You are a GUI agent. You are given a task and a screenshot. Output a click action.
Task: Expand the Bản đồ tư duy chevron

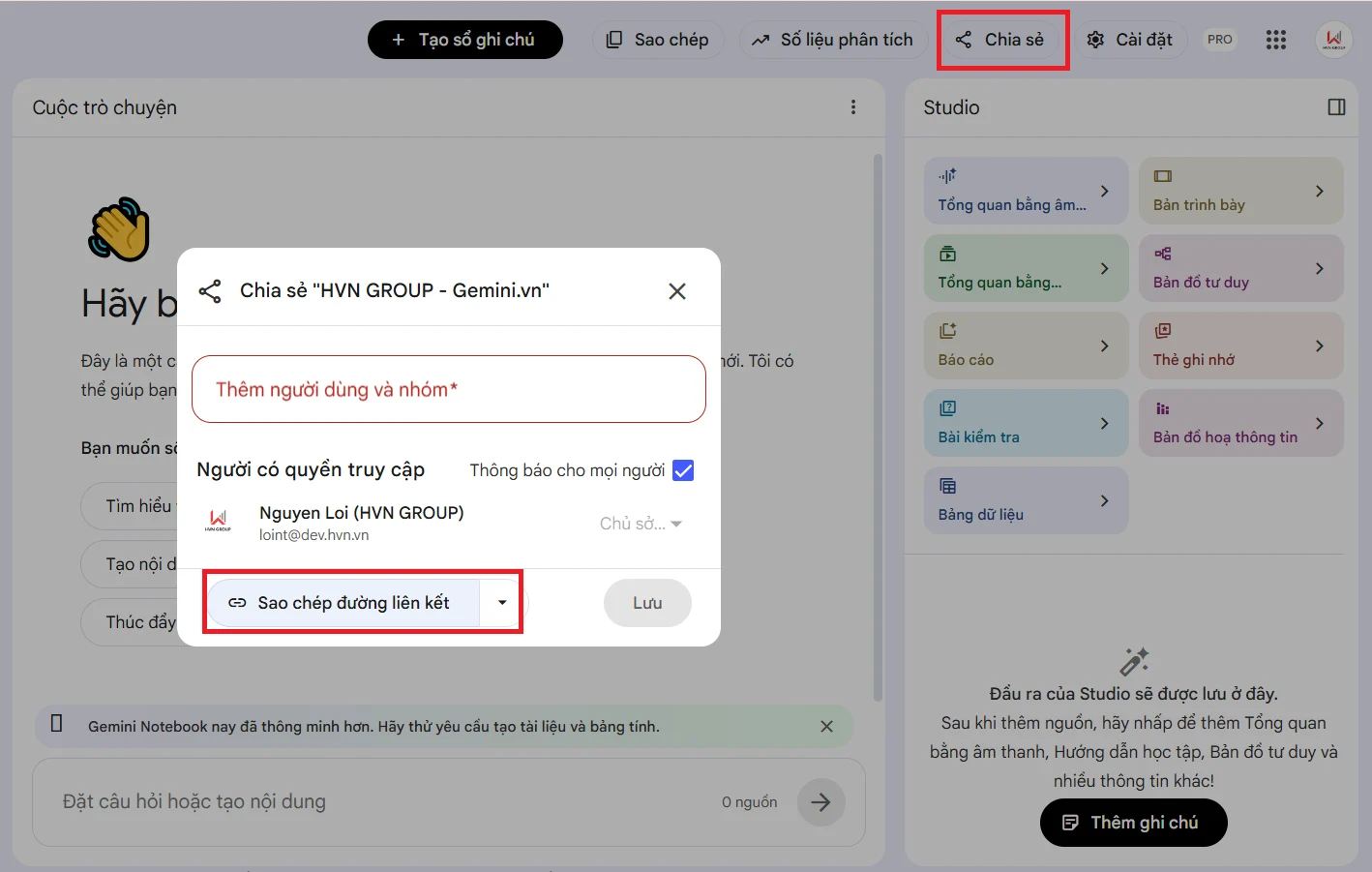[1320, 268]
